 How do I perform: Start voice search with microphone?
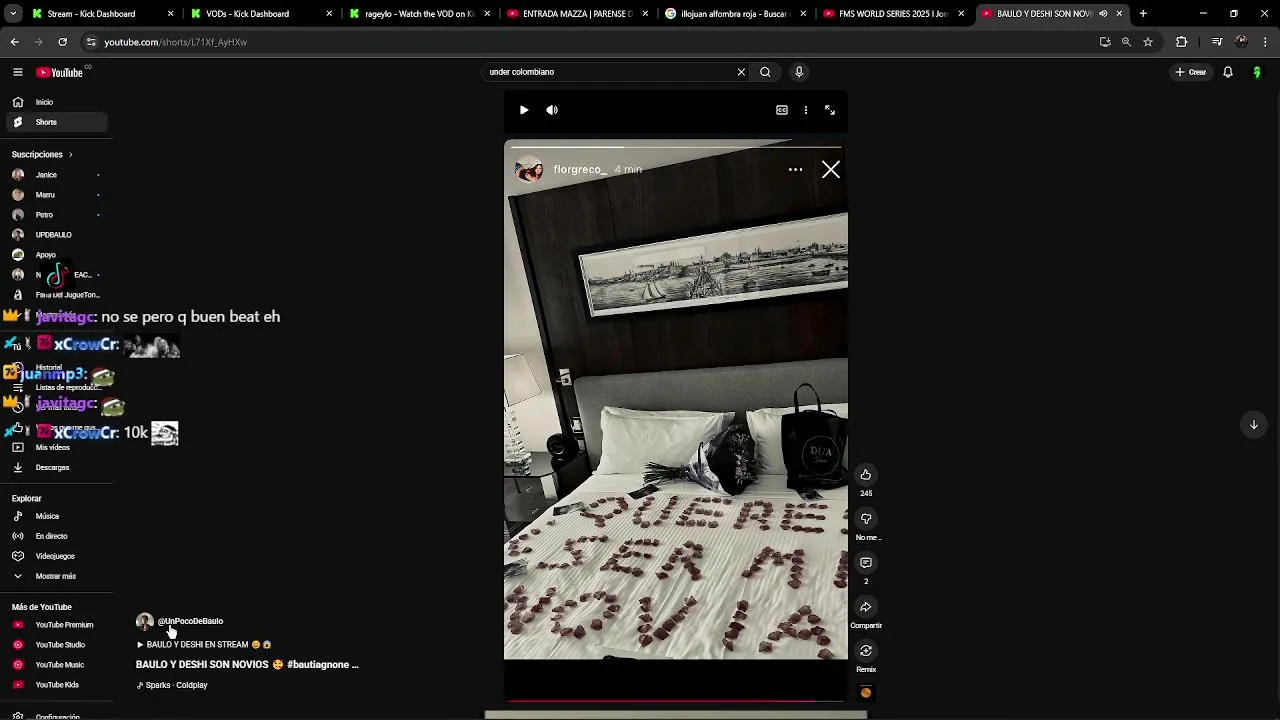(798, 72)
